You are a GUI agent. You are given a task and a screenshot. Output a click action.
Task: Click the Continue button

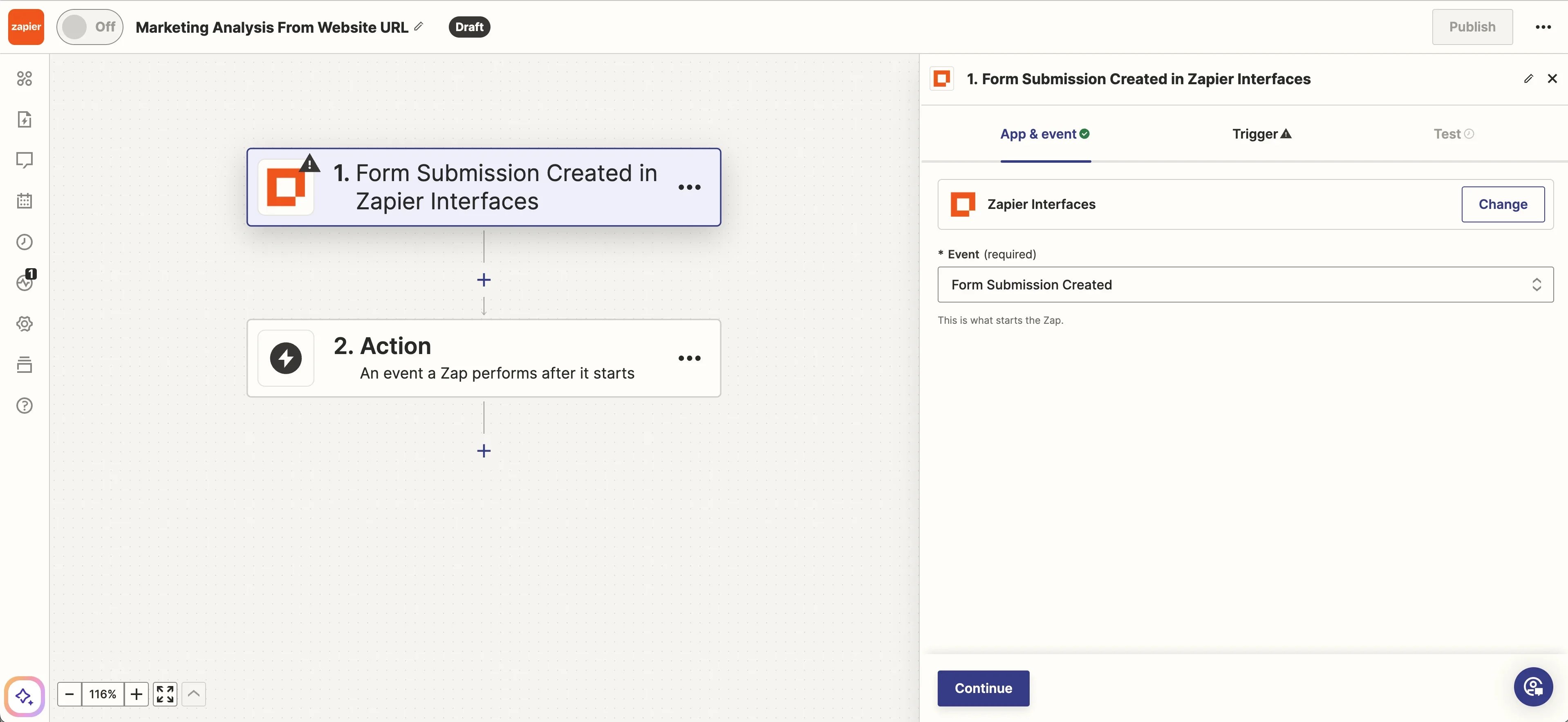click(x=982, y=688)
